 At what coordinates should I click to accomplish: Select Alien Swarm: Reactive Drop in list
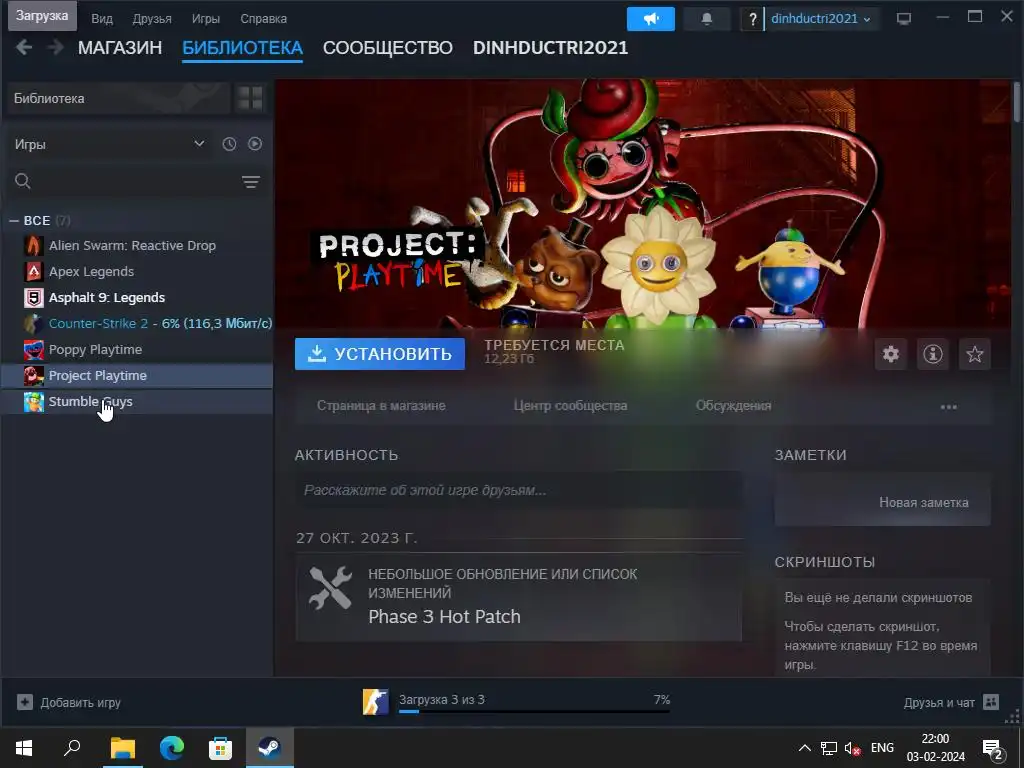point(137,246)
